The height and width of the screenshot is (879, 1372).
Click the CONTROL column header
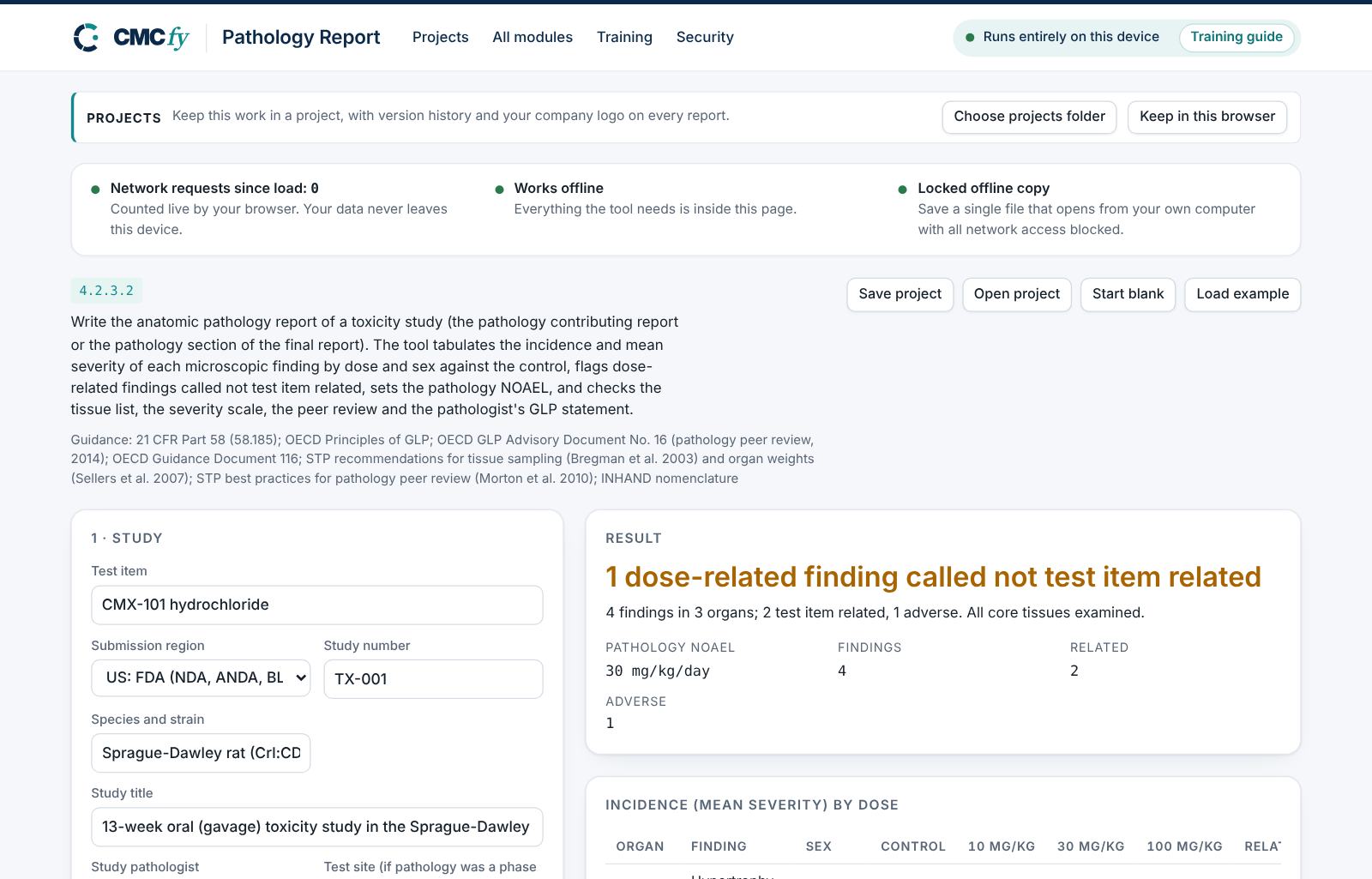pos(913,846)
